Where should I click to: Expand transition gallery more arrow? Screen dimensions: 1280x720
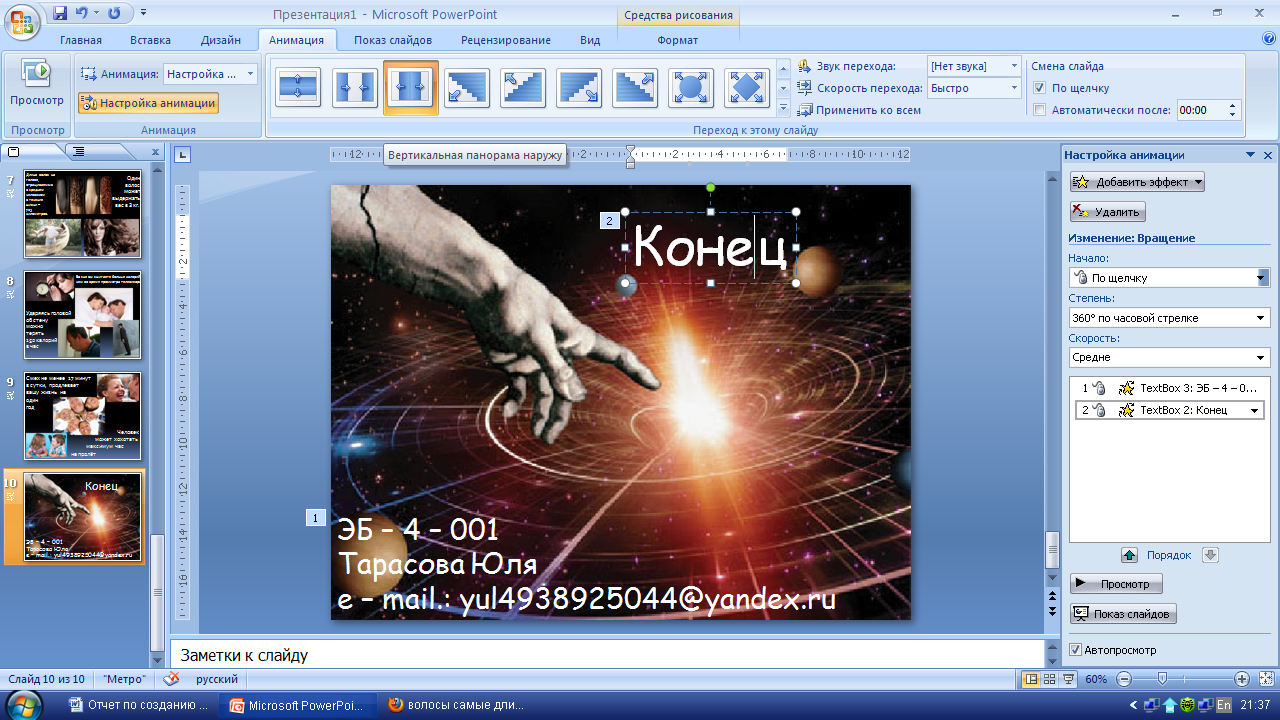pyautogui.click(x=784, y=107)
